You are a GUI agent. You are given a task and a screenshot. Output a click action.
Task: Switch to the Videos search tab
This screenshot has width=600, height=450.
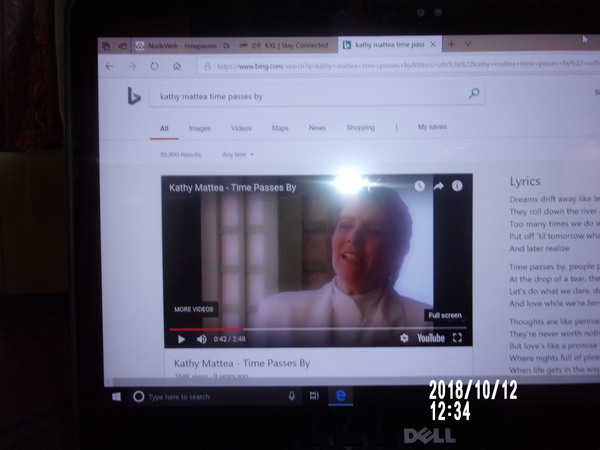[241, 128]
